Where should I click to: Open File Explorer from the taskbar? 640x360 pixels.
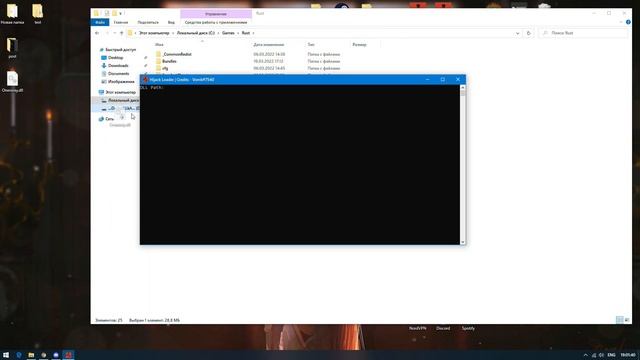tap(31, 355)
